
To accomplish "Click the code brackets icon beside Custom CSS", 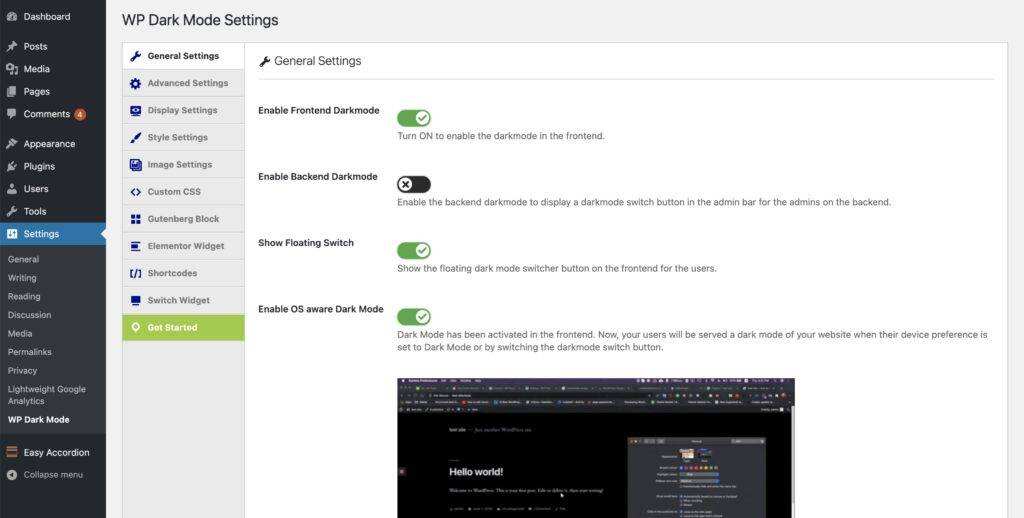I will coord(135,192).
